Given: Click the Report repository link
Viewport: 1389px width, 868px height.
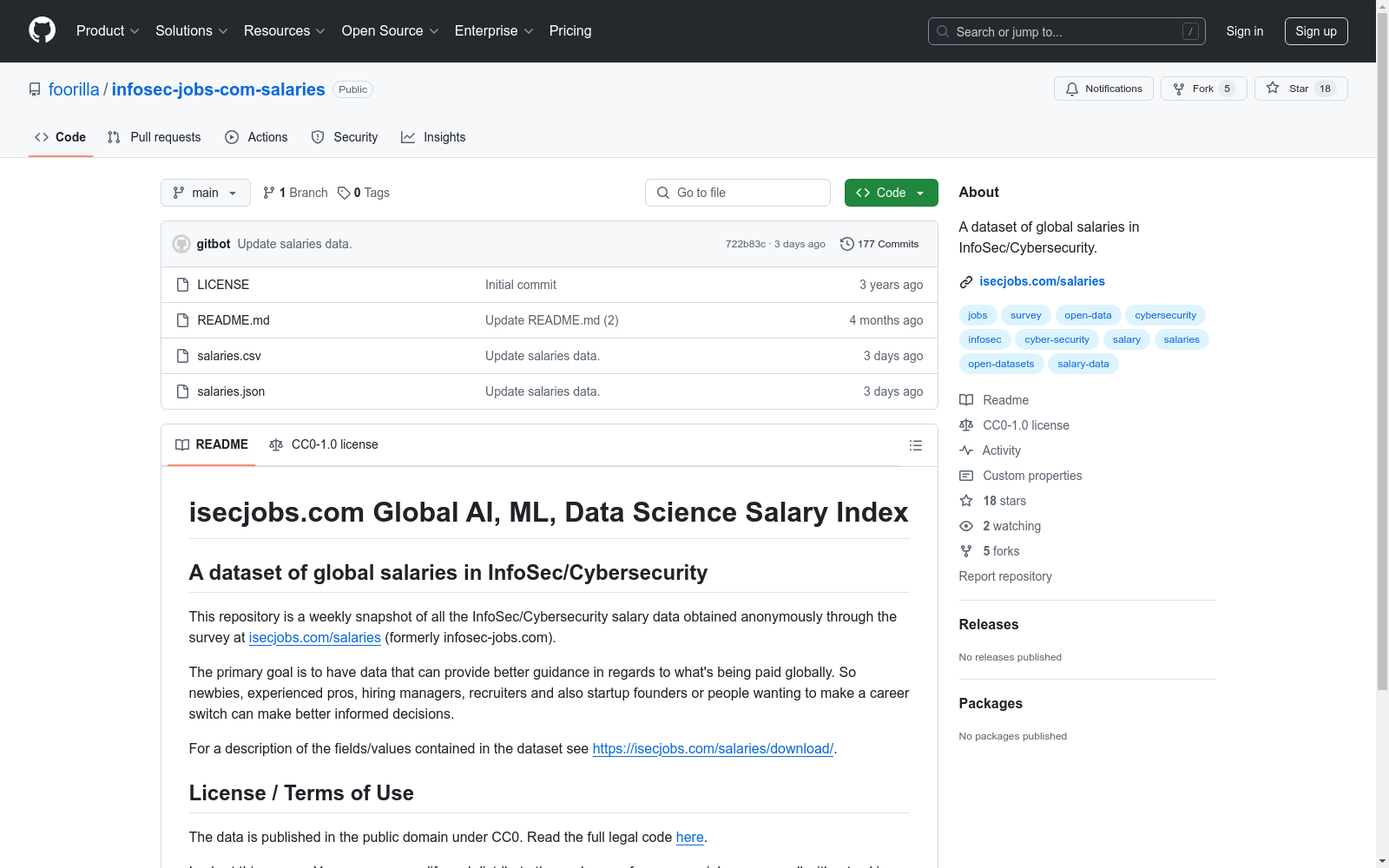Looking at the screenshot, I should [1005, 576].
